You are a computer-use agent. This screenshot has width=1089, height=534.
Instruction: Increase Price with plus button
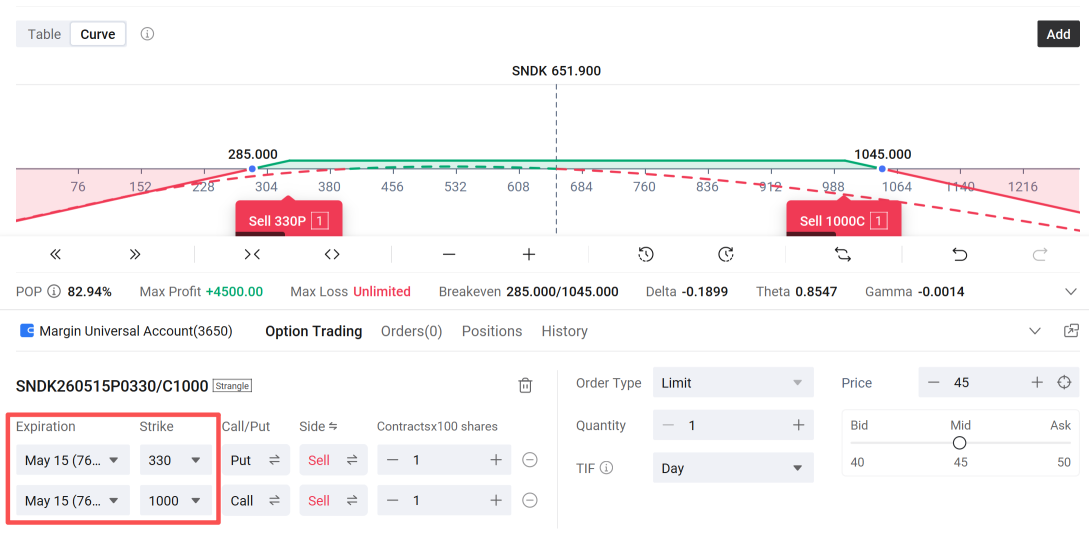(x=1037, y=383)
